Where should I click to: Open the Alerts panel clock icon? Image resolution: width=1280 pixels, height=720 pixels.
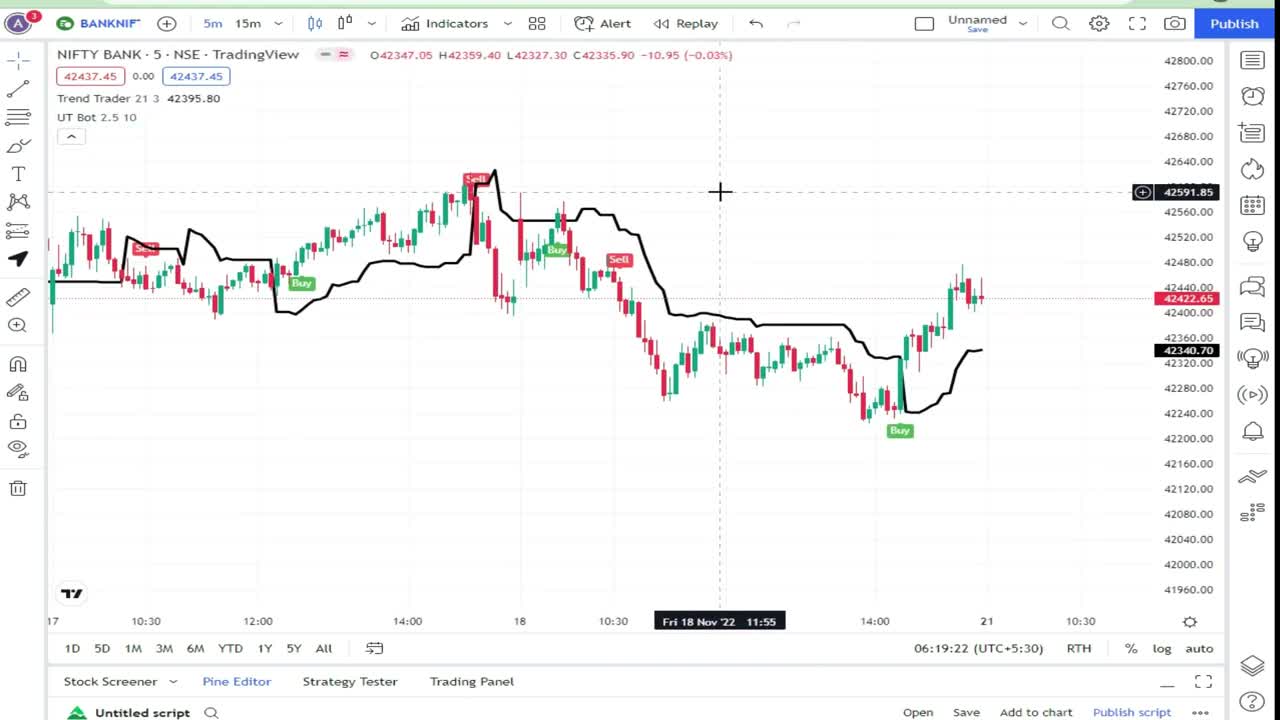pos(1252,96)
